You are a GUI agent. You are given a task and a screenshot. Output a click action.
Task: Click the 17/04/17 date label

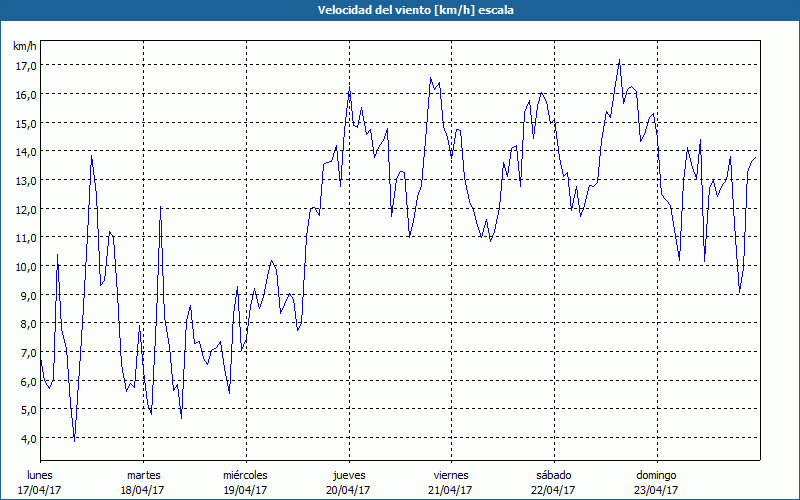coord(39,489)
